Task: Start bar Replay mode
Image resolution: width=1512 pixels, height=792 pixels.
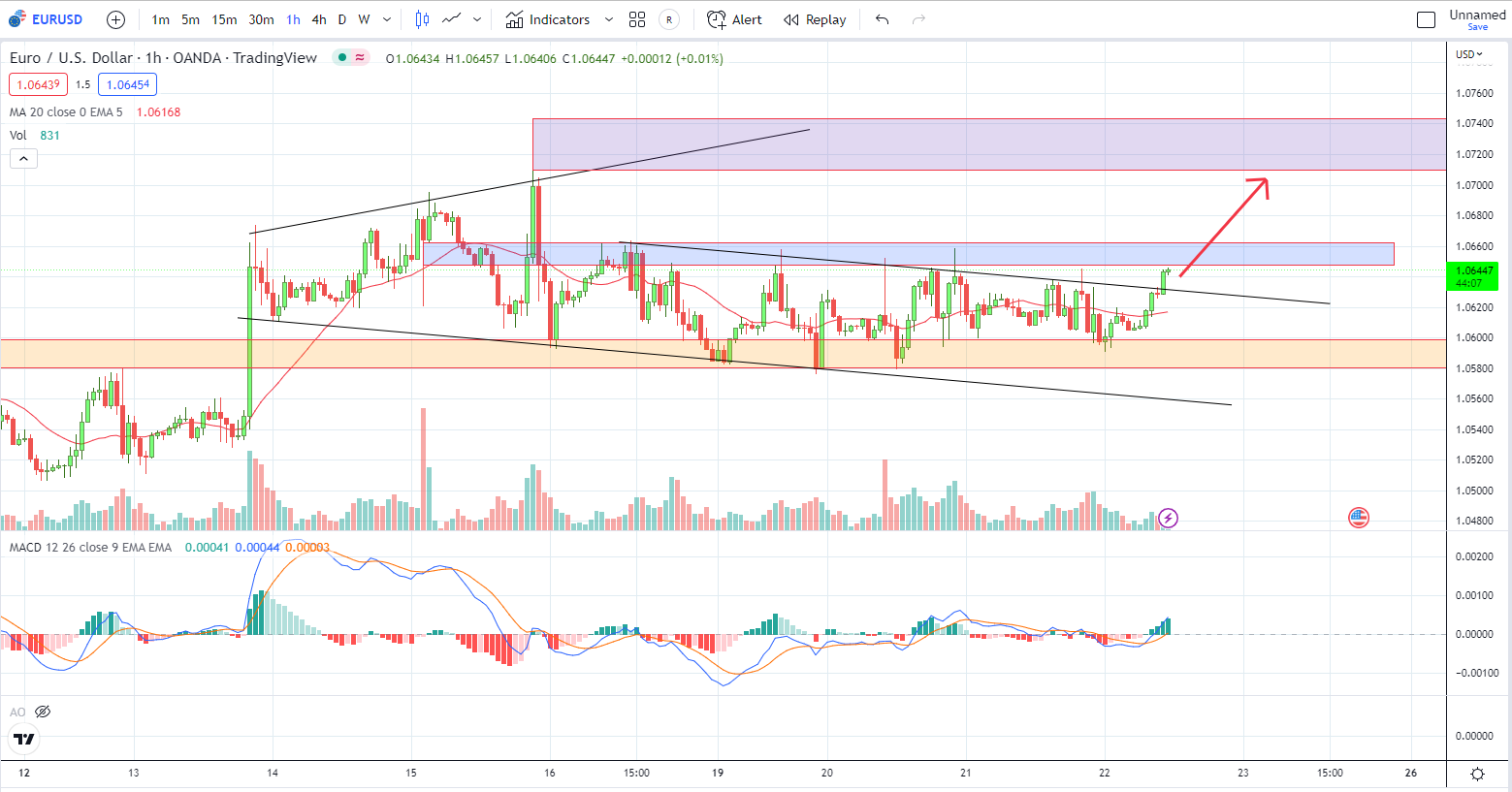Action: [815, 19]
